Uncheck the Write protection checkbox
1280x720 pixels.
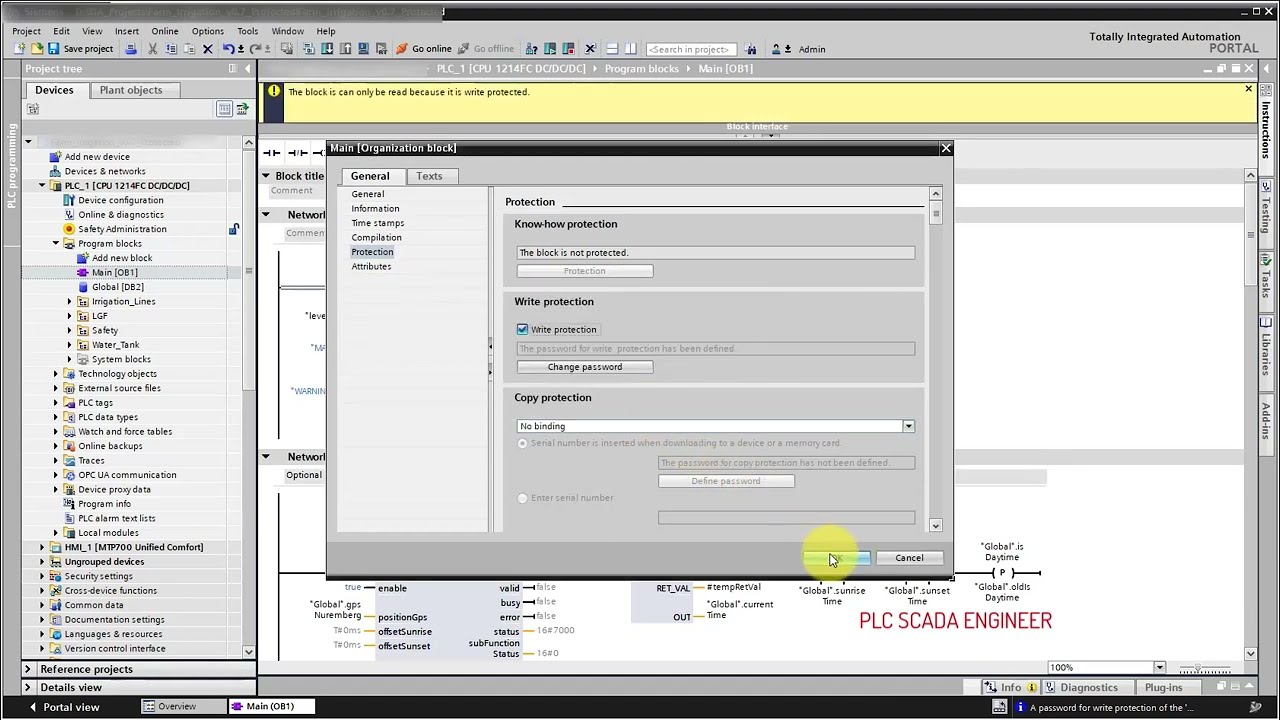[522, 329]
